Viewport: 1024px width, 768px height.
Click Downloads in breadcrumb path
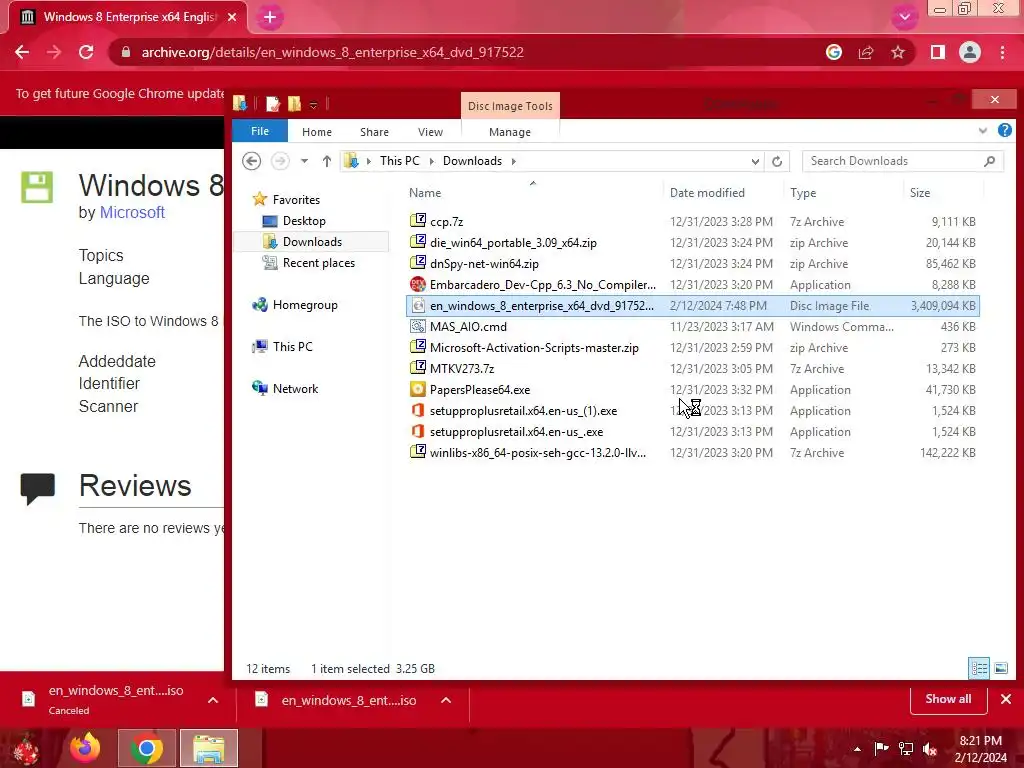[472, 161]
